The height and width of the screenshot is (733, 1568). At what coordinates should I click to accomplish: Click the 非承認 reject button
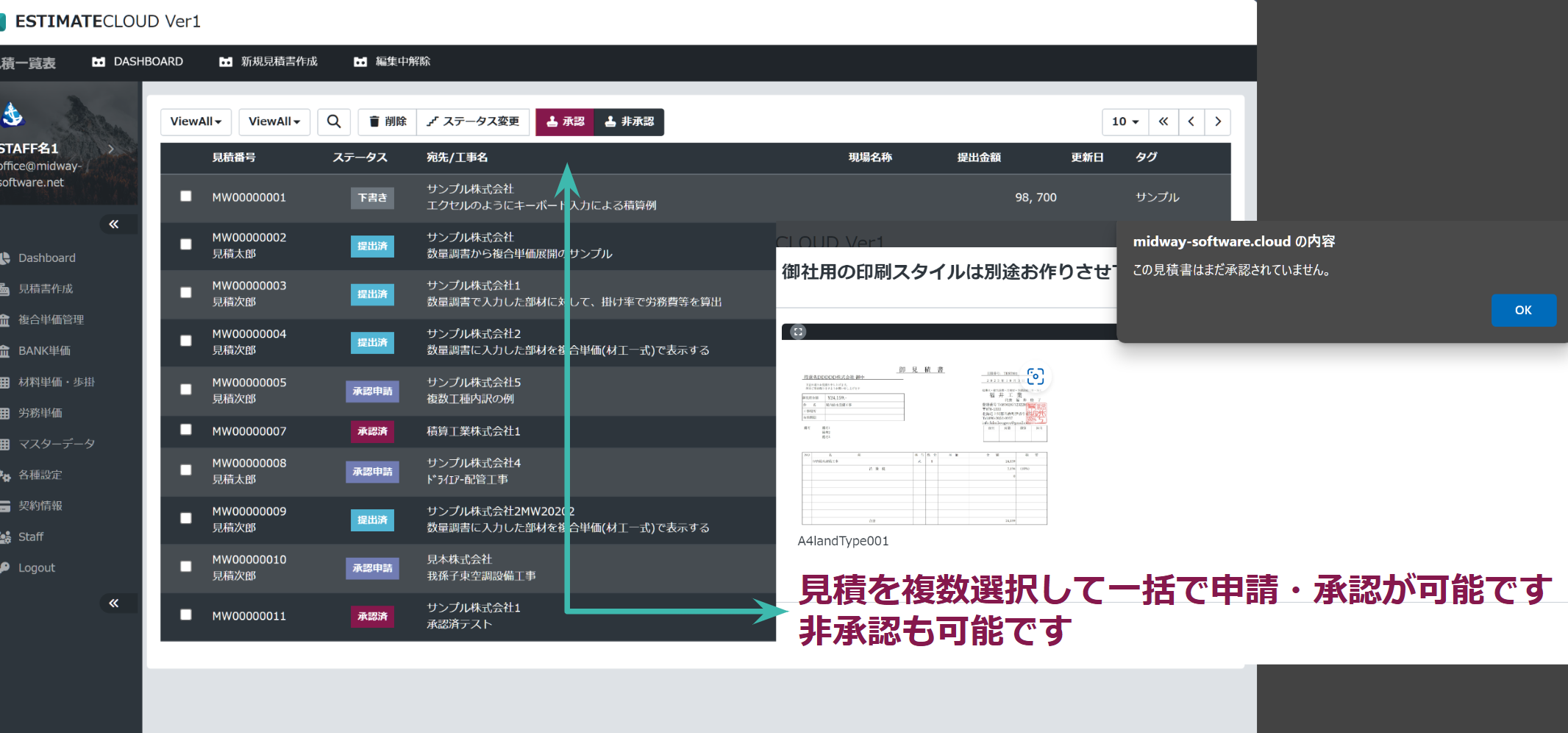tap(629, 121)
